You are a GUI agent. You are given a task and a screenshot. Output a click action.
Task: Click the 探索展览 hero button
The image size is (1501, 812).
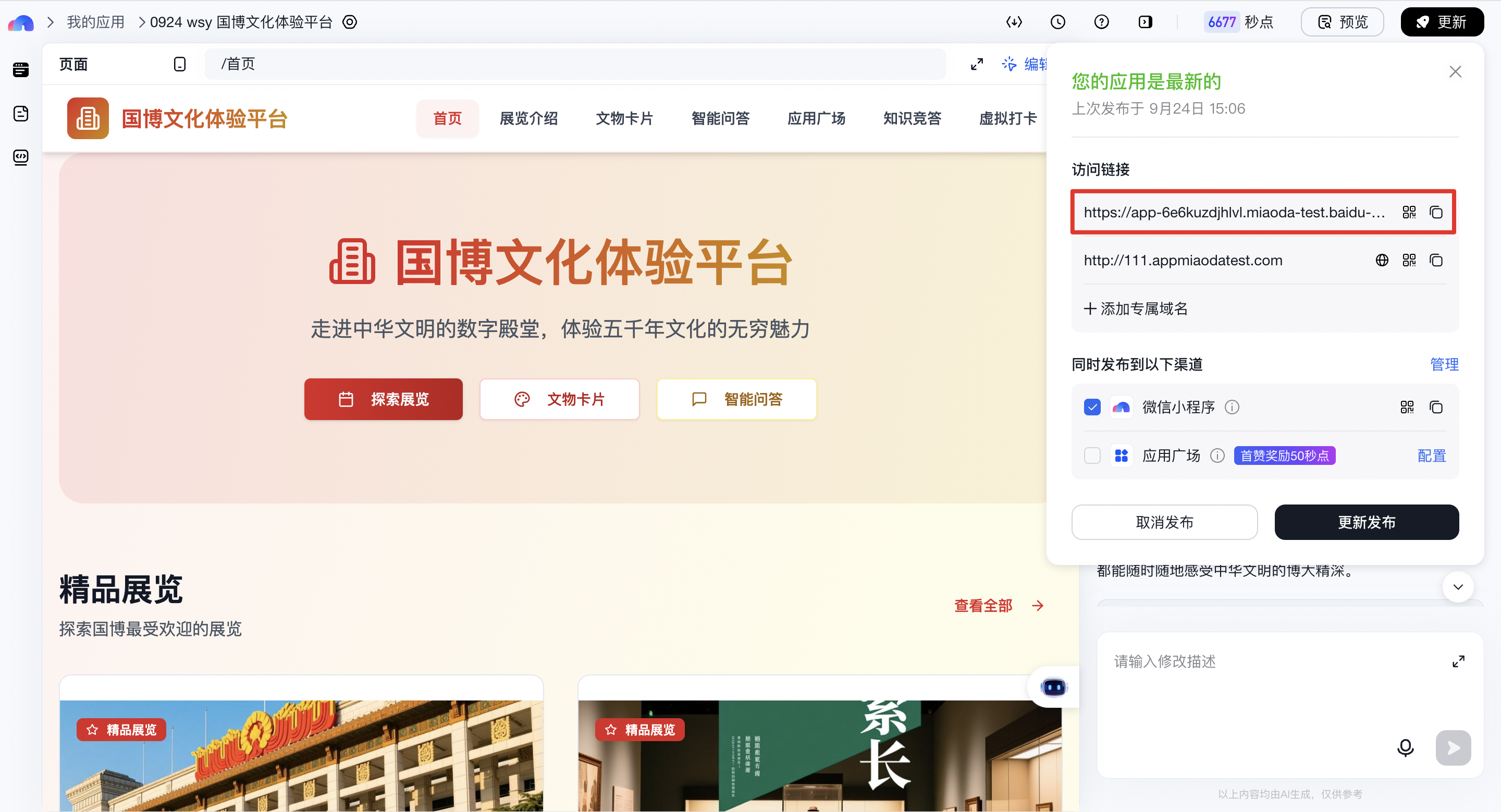coord(384,399)
